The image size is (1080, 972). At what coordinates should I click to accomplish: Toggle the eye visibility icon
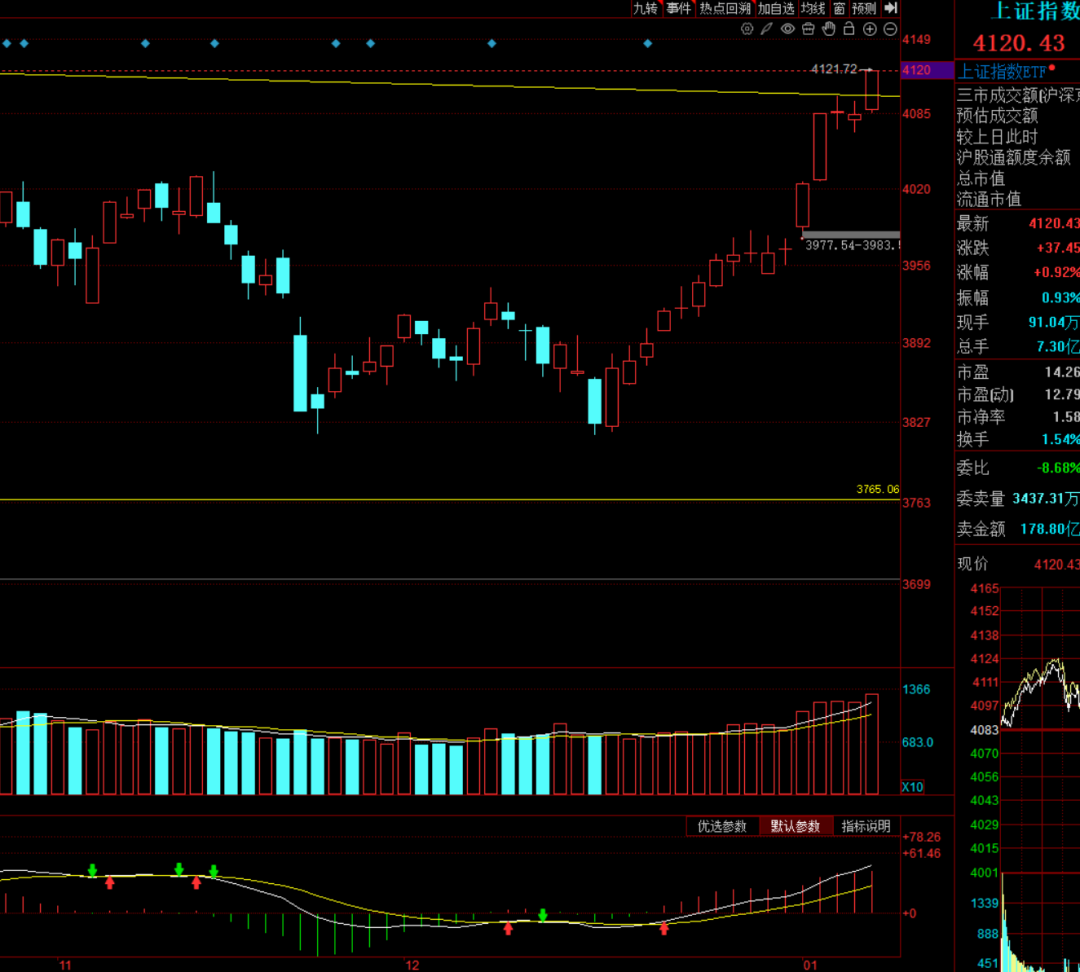(x=788, y=29)
